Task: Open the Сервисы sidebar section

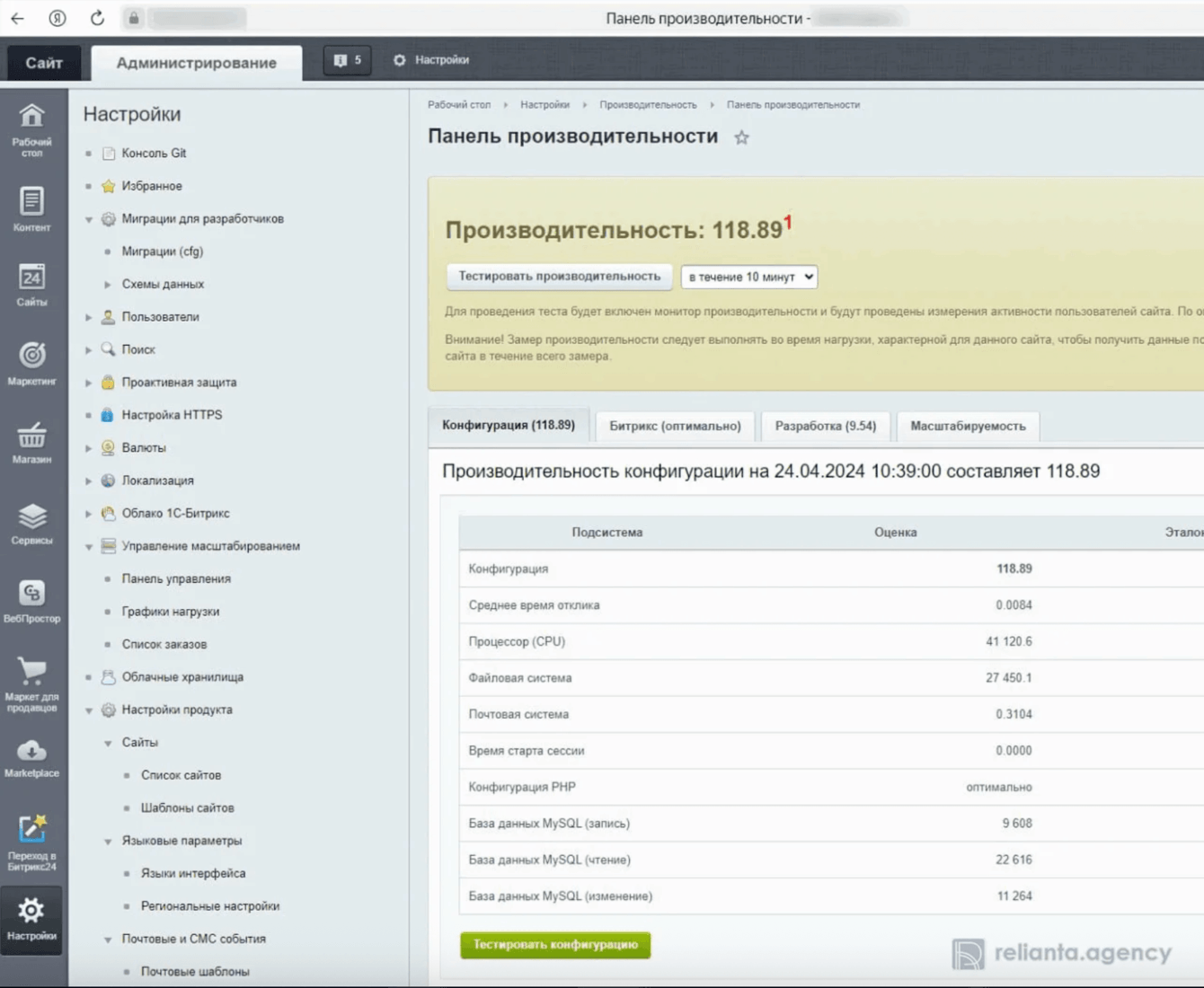Action: click(x=32, y=523)
